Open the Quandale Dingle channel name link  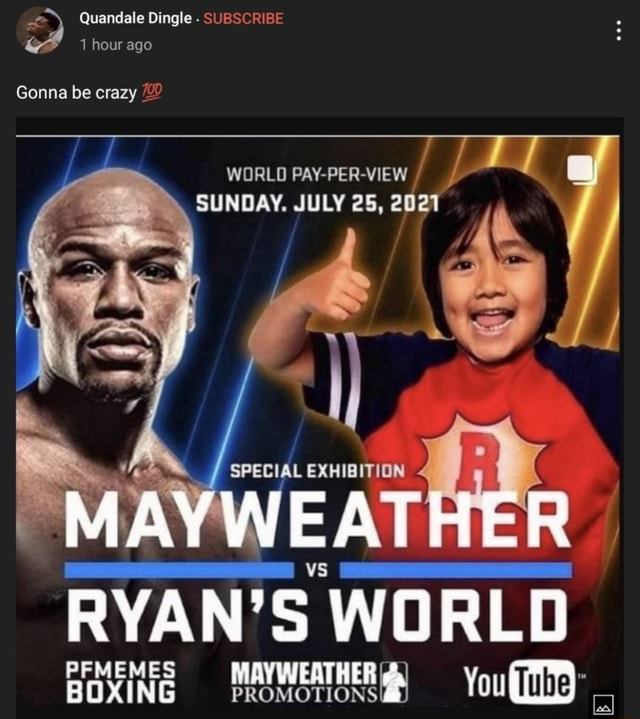click(x=135, y=18)
